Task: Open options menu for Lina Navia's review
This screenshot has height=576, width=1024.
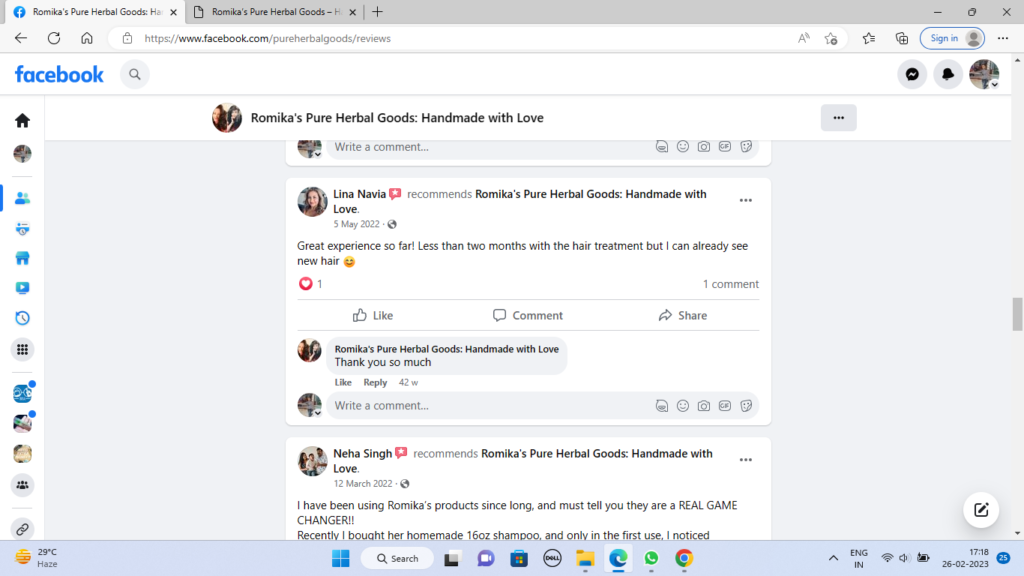Action: point(746,200)
